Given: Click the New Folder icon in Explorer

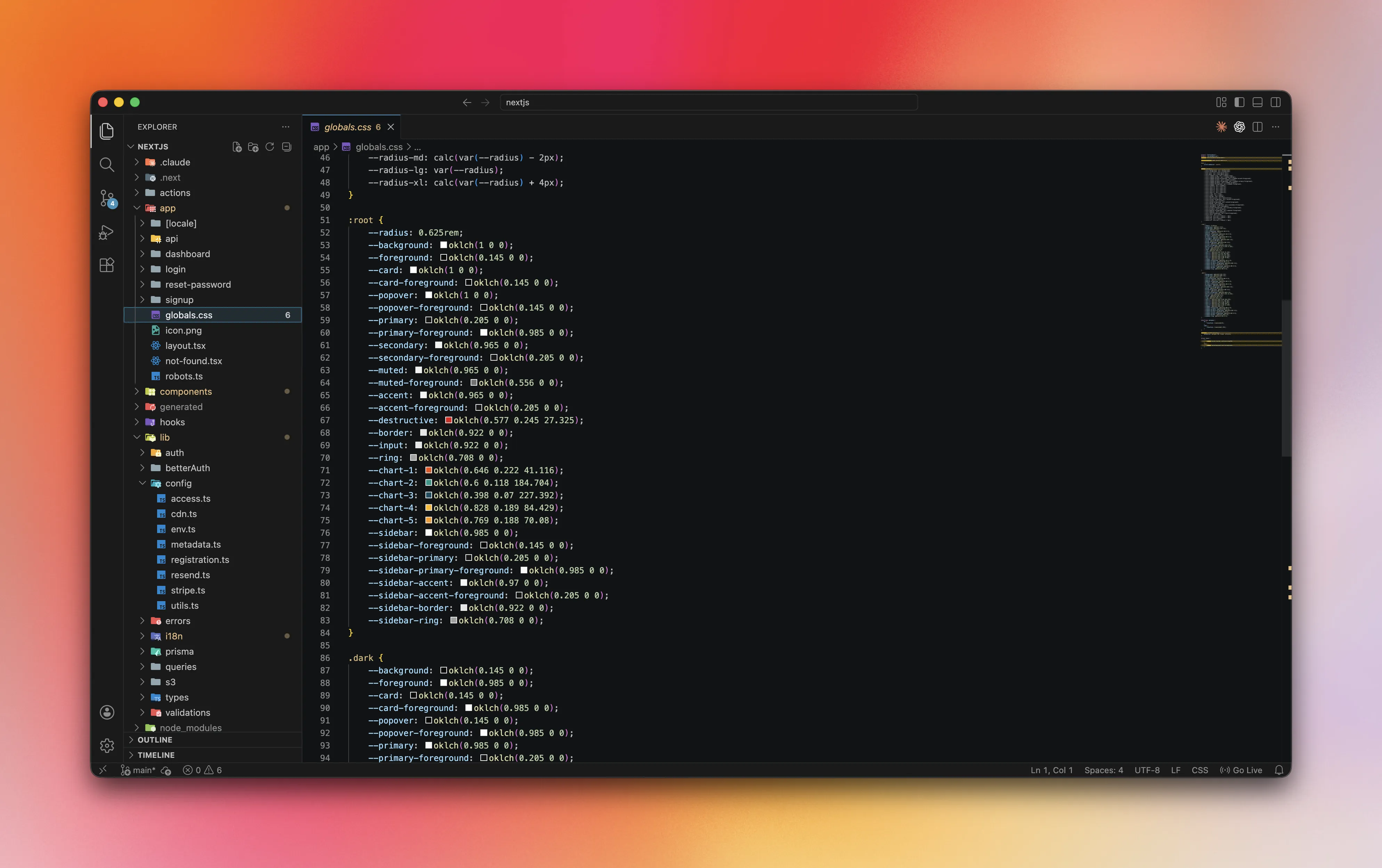Looking at the screenshot, I should coord(253,147).
